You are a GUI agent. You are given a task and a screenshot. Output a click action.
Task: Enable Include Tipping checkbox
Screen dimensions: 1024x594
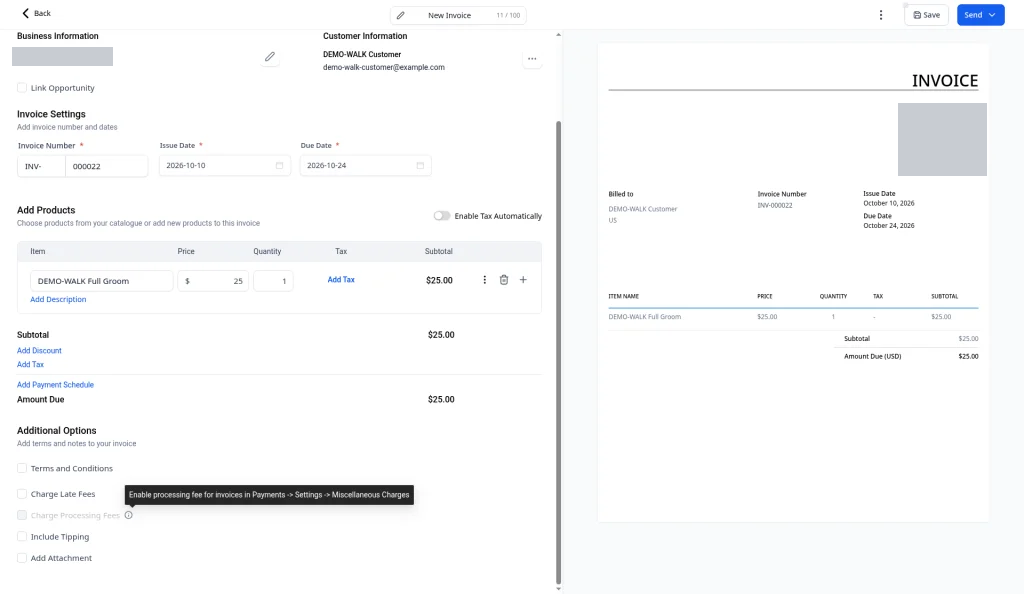(x=22, y=537)
